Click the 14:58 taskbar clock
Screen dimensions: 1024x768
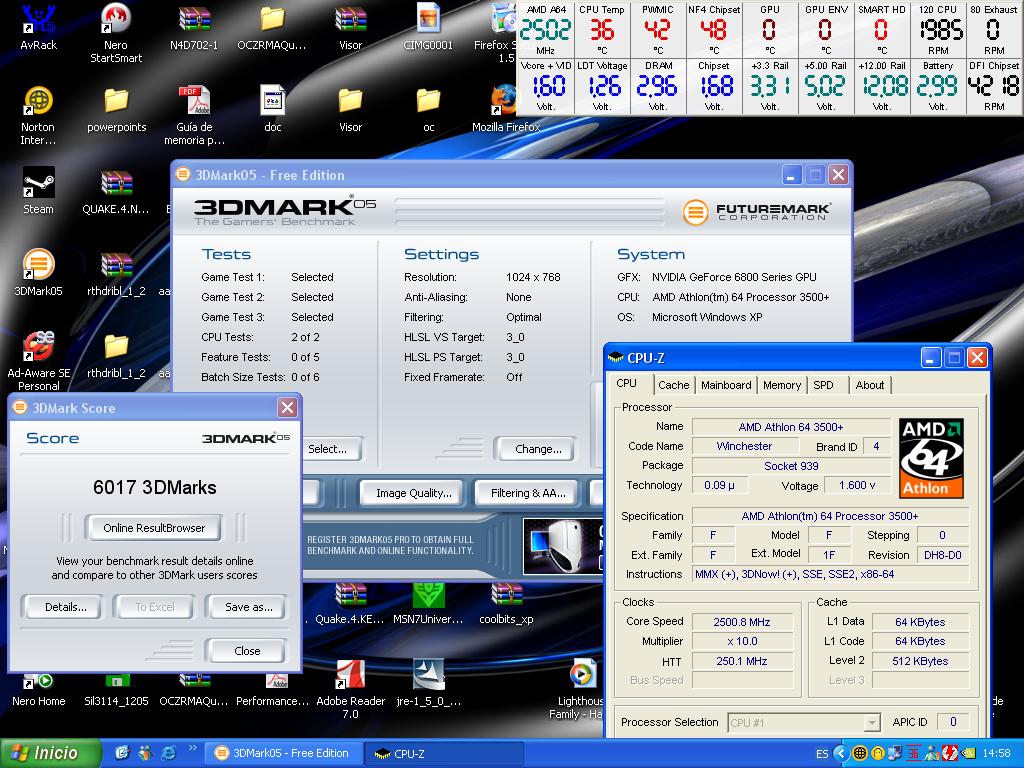click(996, 754)
